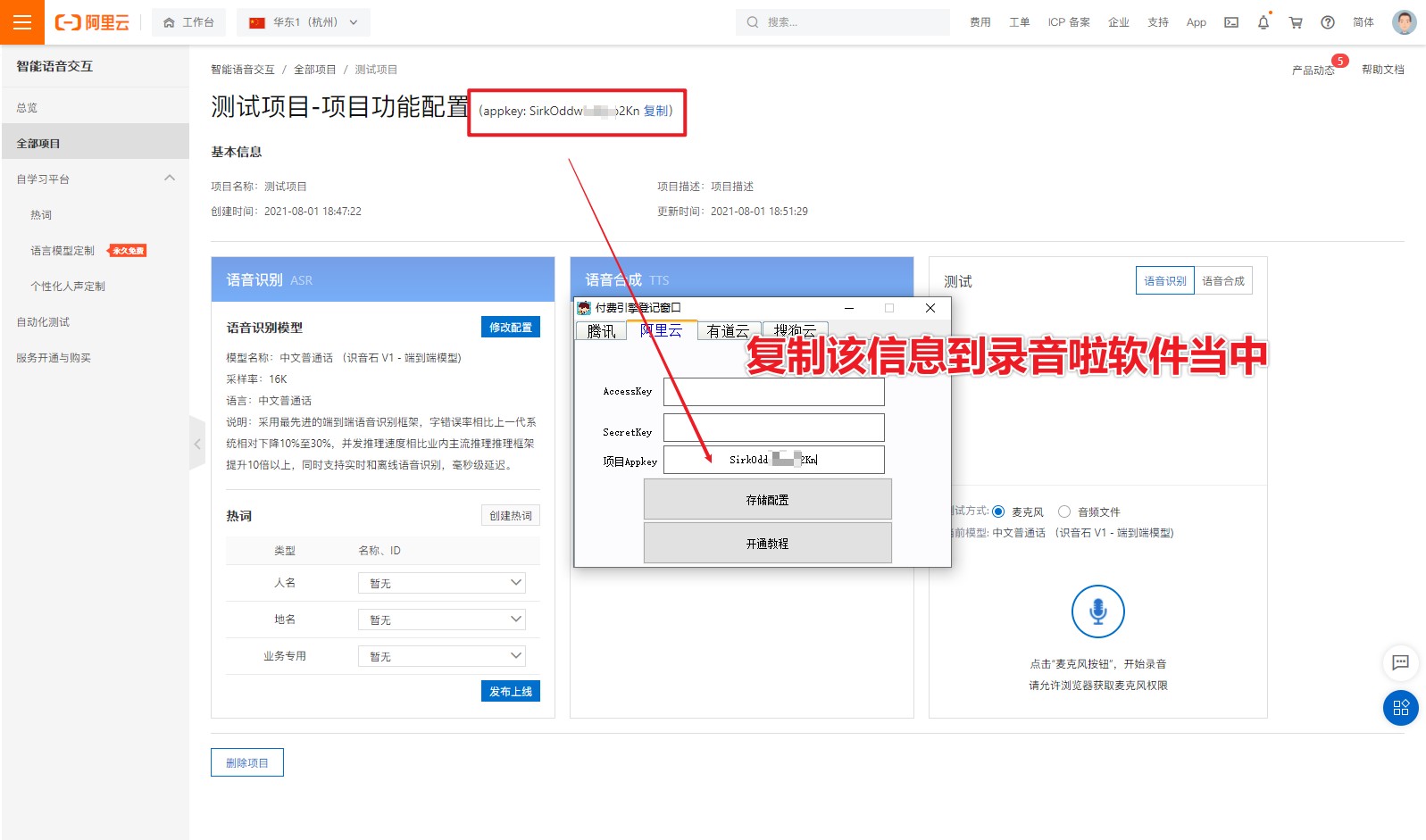
Task: Open the notifications bell icon
Action: pos(1263,22)
